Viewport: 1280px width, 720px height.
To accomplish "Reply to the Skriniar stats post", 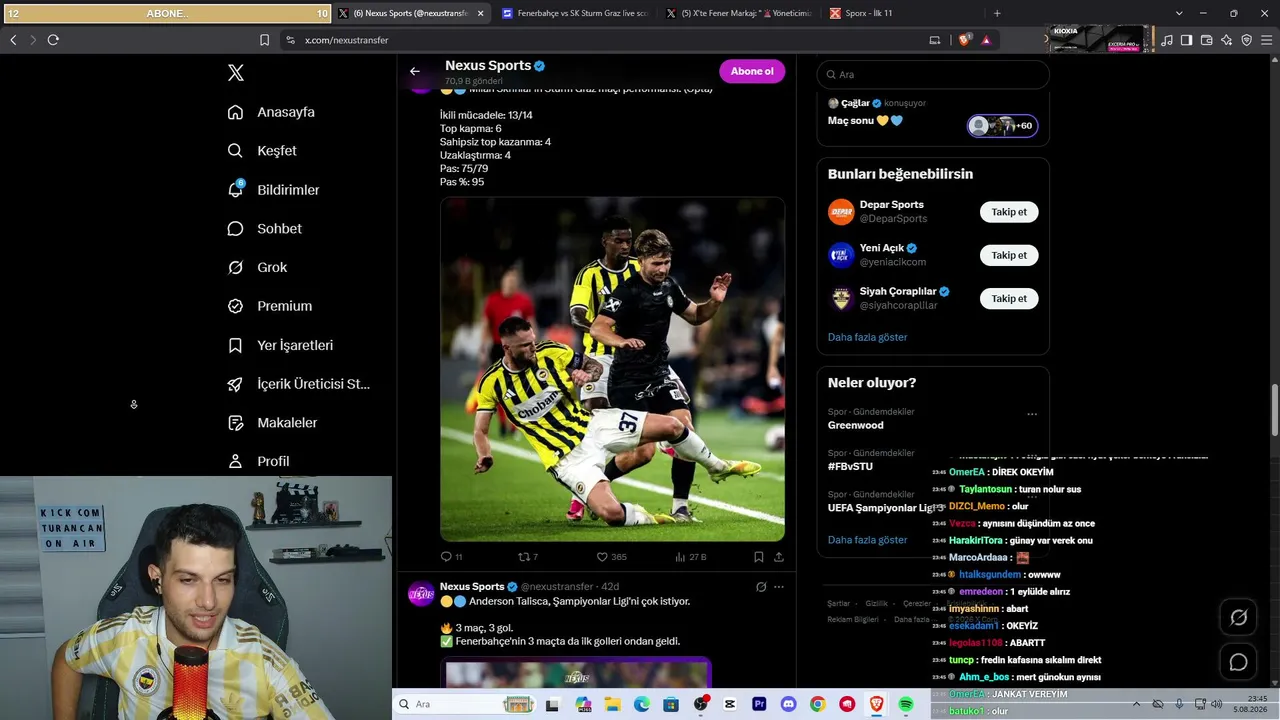I will (451, 557).
